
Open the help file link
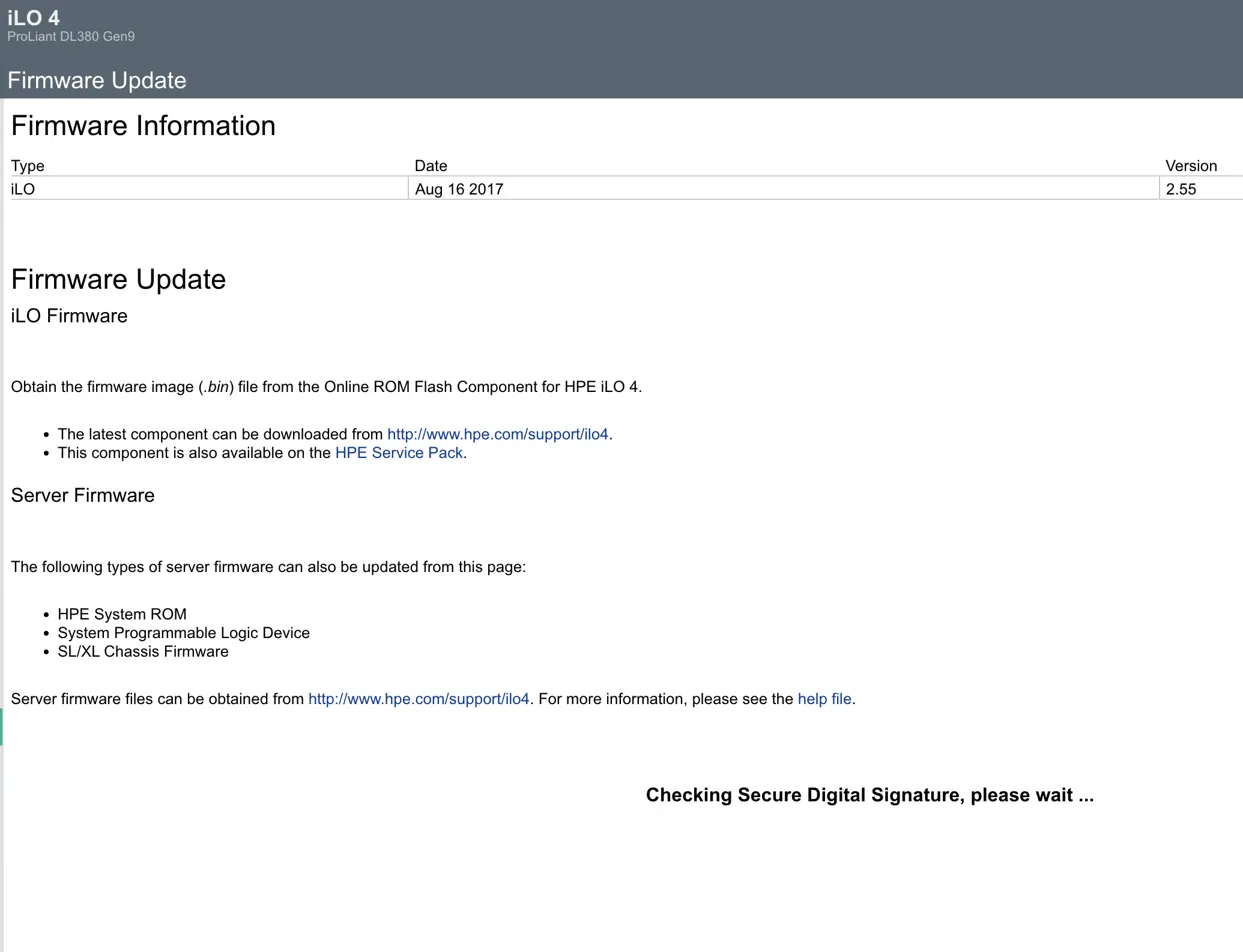[825, 699]
